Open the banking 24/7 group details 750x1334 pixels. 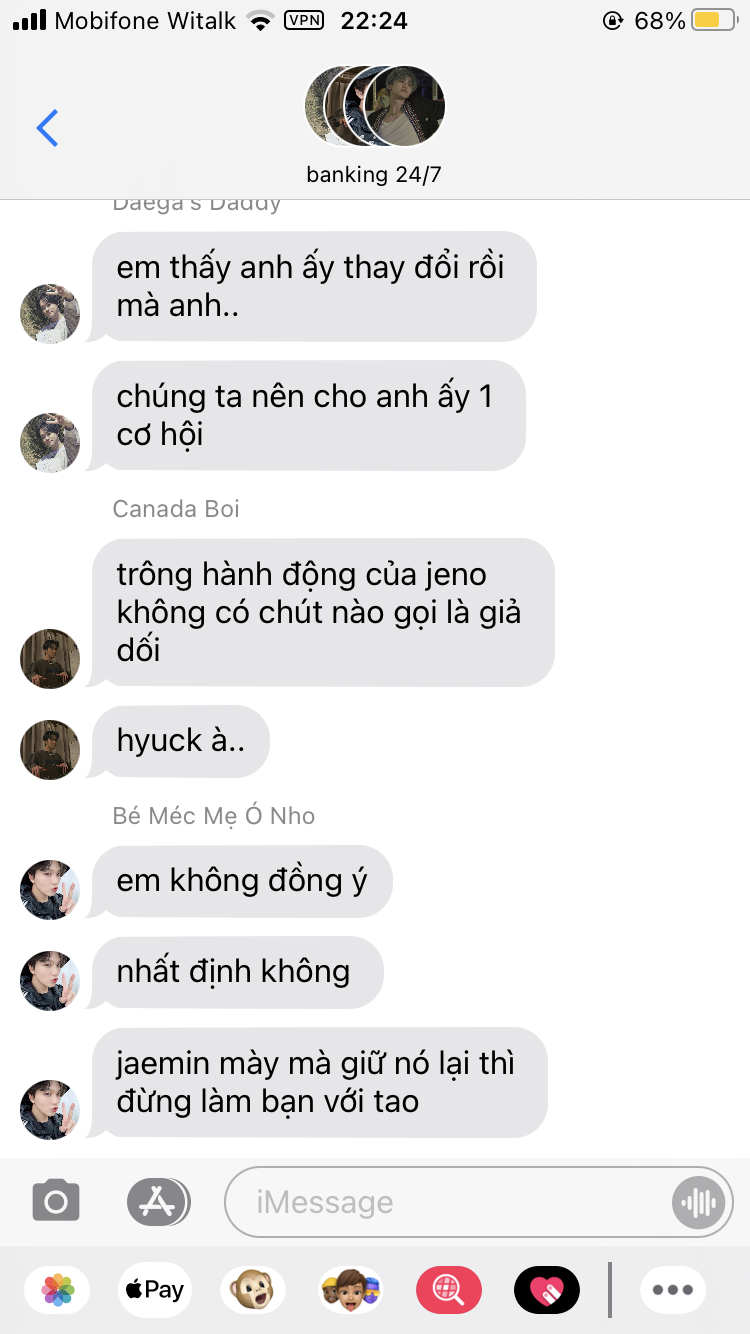tap(374, 174)
